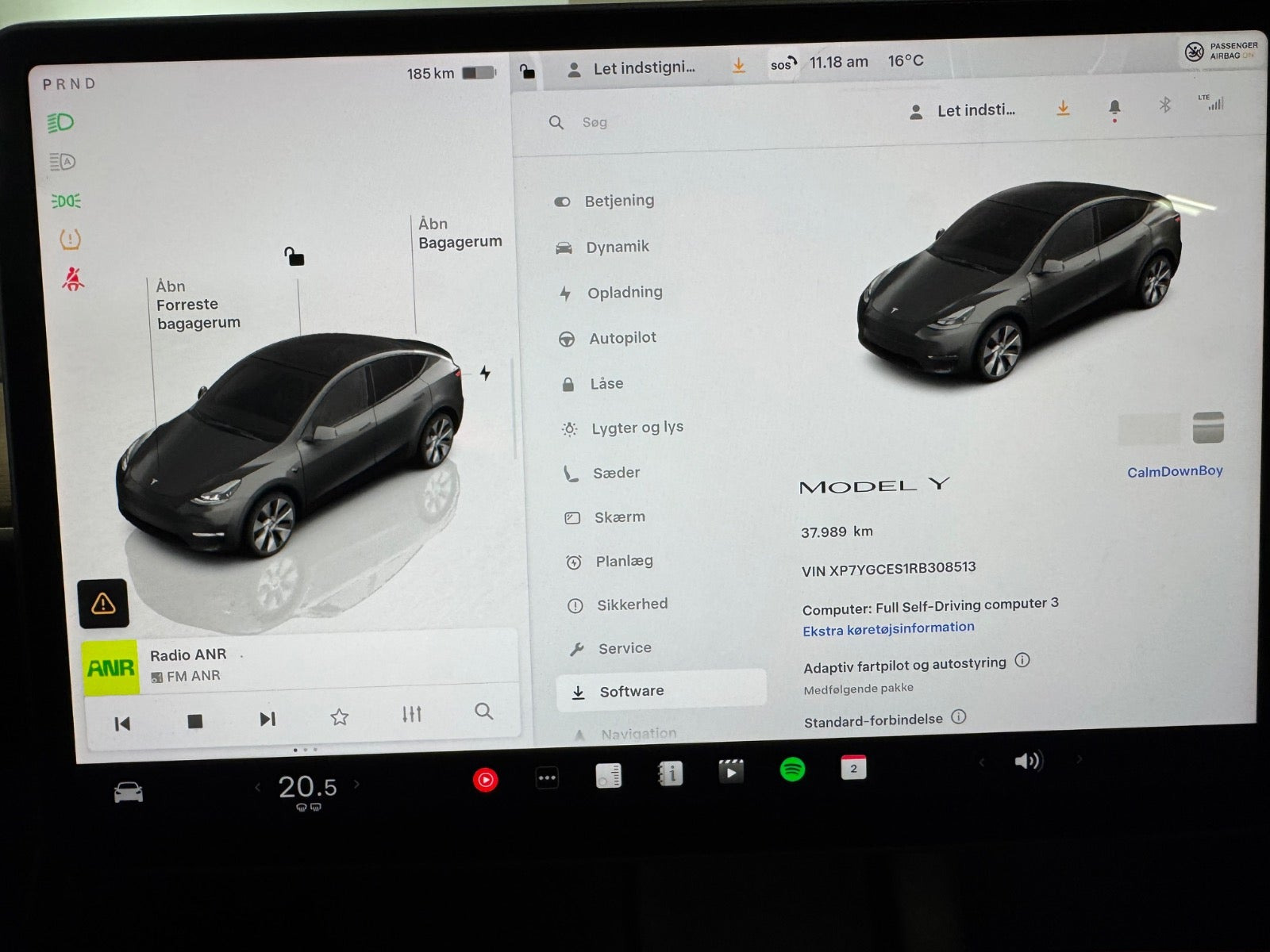Open Dynamik settings menu
Screen dimensions: 1270x952
click(x=602, y=248)
